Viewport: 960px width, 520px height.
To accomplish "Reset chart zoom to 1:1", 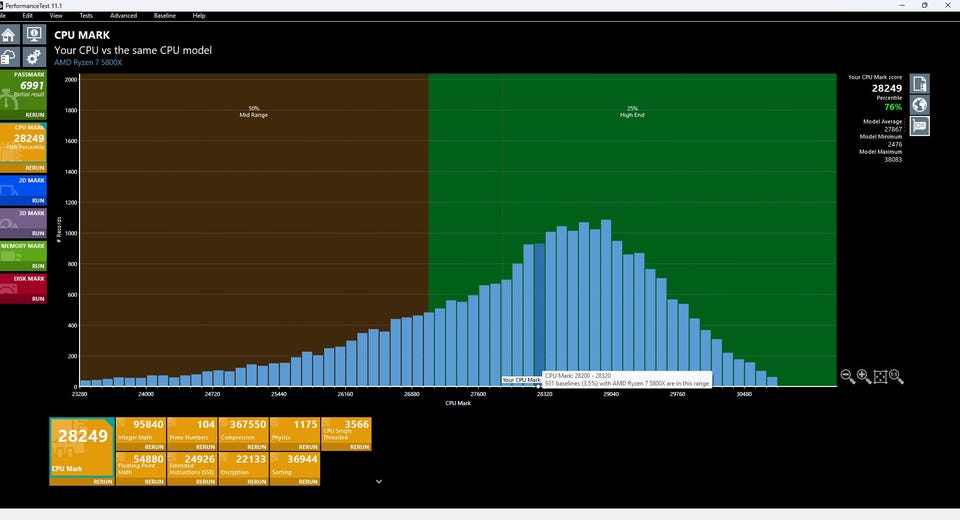I will (x=896, y=376).
